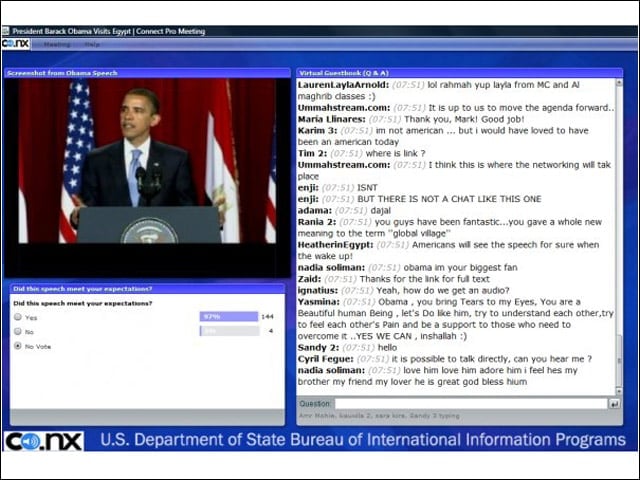Click LaurenLaylaArnold's name in chat
Image resolution: width=640 pixels, height=480 pixels.
click(x=343, y=85)
